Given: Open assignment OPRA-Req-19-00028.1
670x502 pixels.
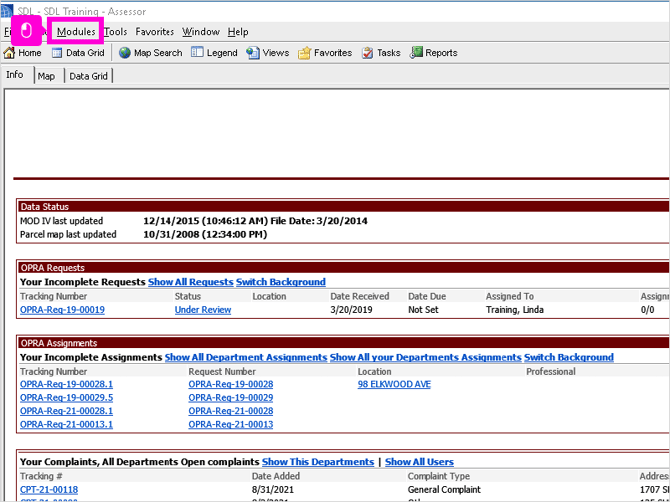Looking at the screenshot, I should [67, 385].
